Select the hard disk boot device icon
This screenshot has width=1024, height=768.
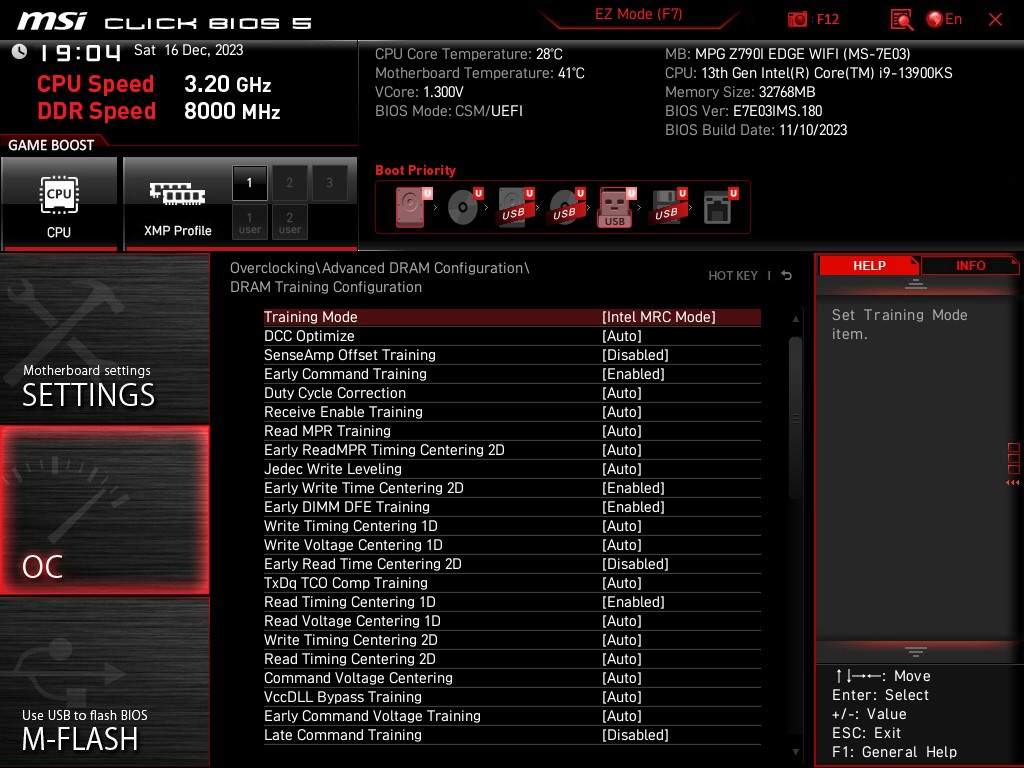coord(413,207)
